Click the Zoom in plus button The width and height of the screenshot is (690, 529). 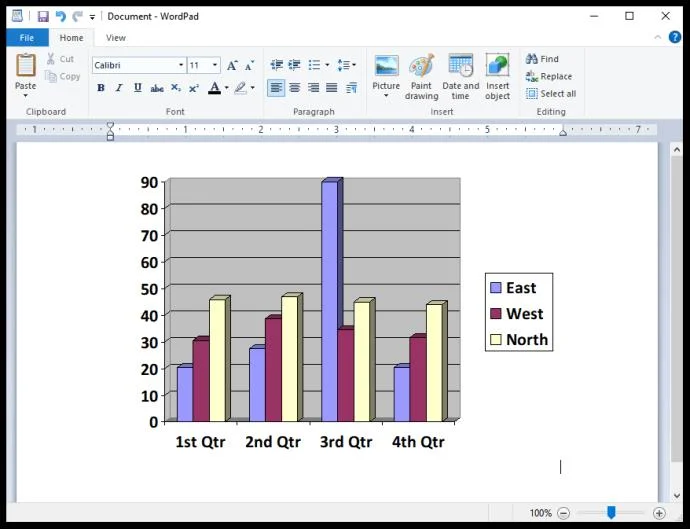point(659,513)
